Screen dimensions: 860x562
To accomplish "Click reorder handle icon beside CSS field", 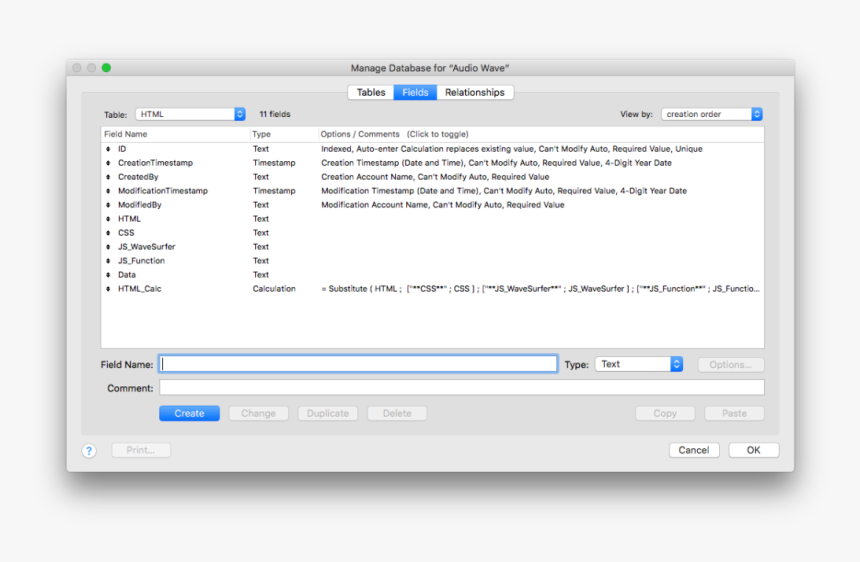I will click(108, 233).
